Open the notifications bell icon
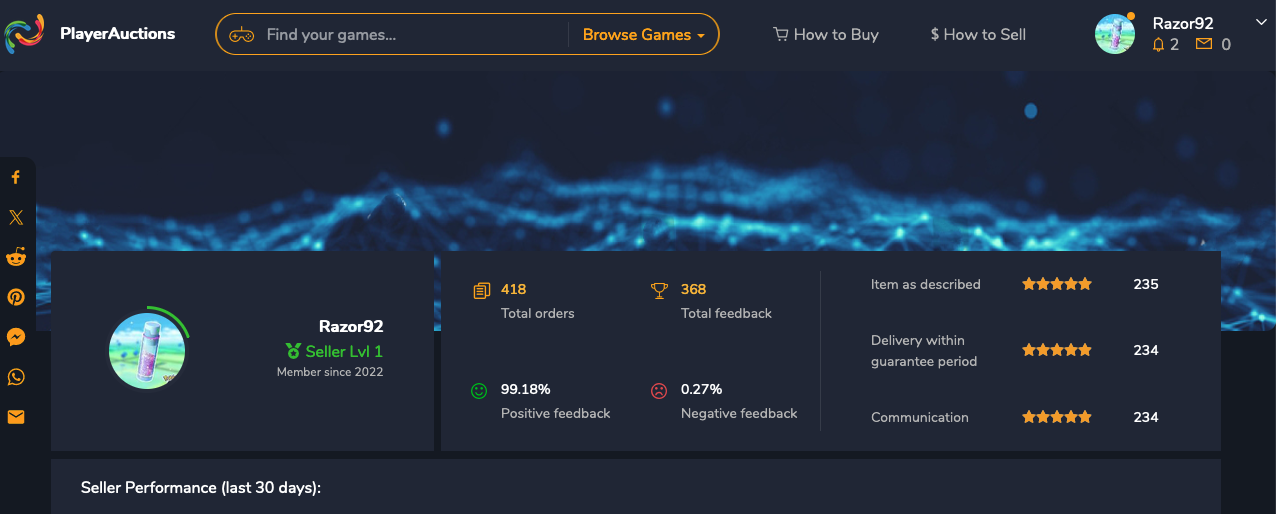1276x514 pixels. coord(1159,45)
